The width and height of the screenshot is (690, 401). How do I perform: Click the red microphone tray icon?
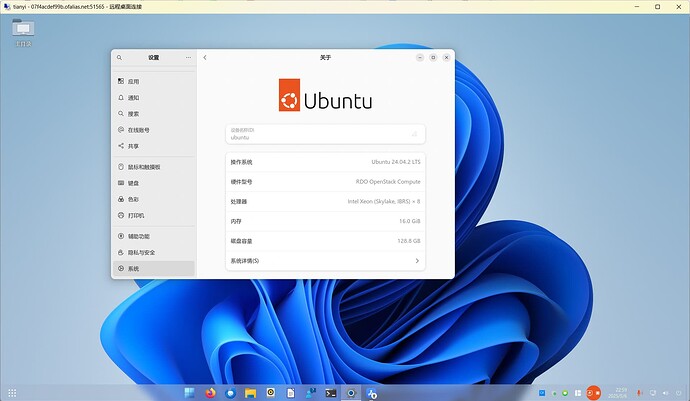click(639, 393)
